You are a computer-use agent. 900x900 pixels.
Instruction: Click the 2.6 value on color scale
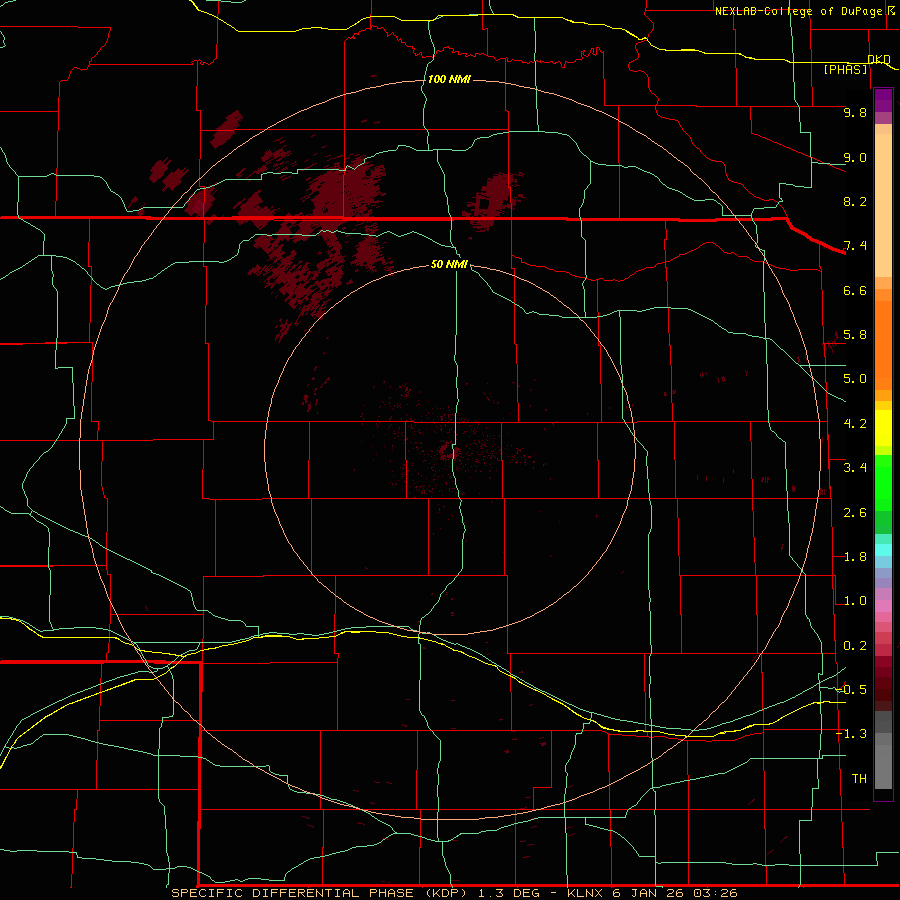tap(855, 513)
